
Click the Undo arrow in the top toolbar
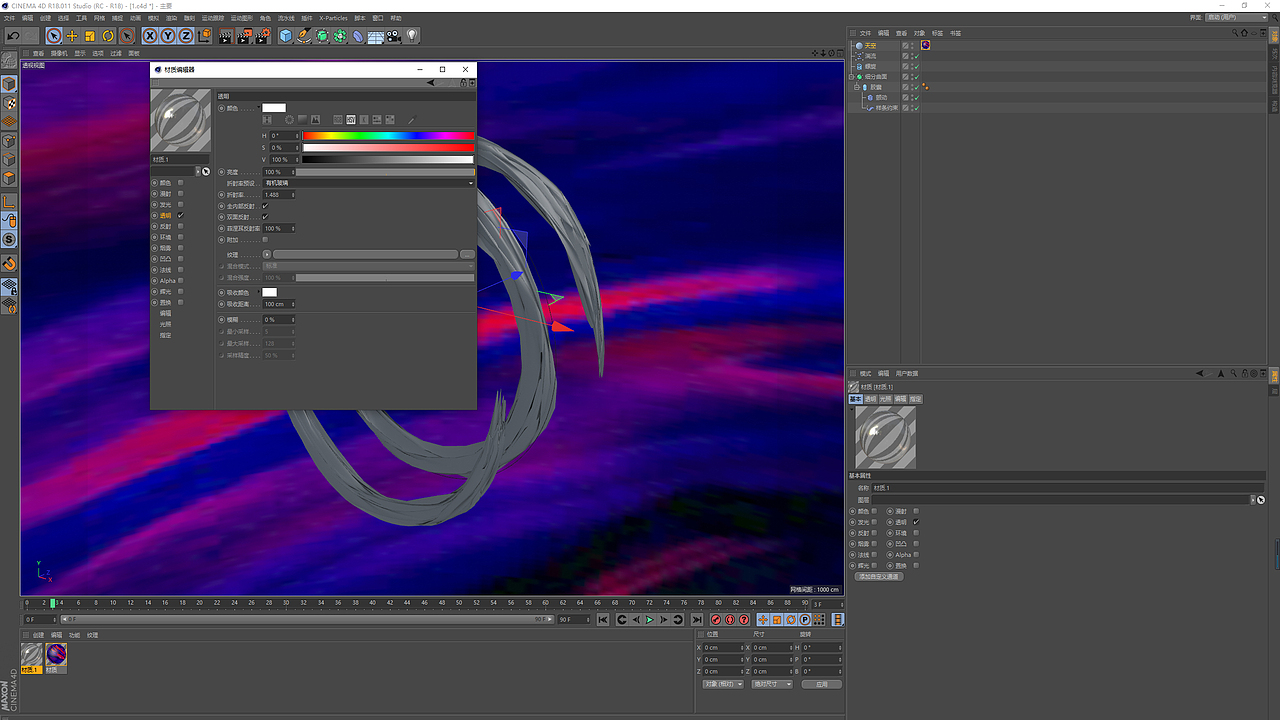13,36
